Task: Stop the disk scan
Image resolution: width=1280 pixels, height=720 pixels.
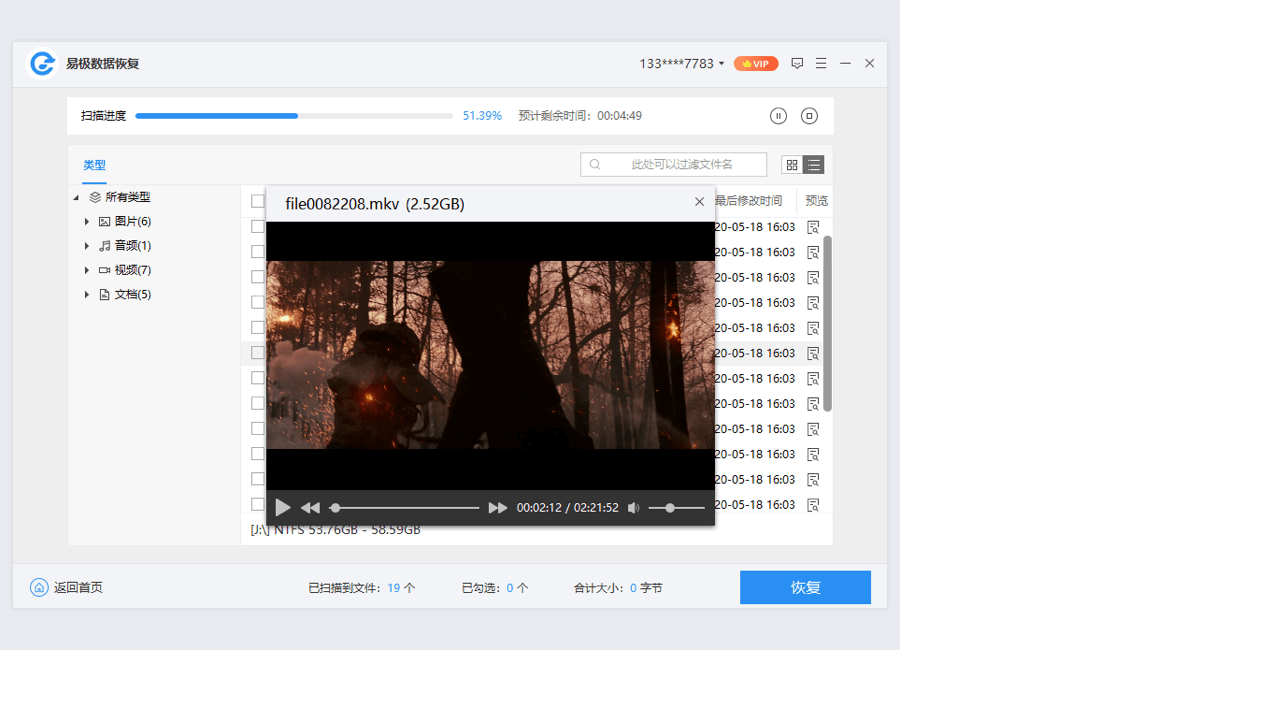Action: point(808,115)
